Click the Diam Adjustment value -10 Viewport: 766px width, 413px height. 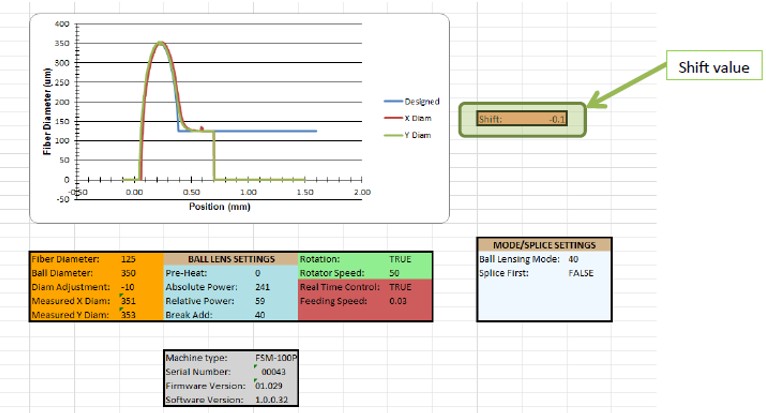129,285
